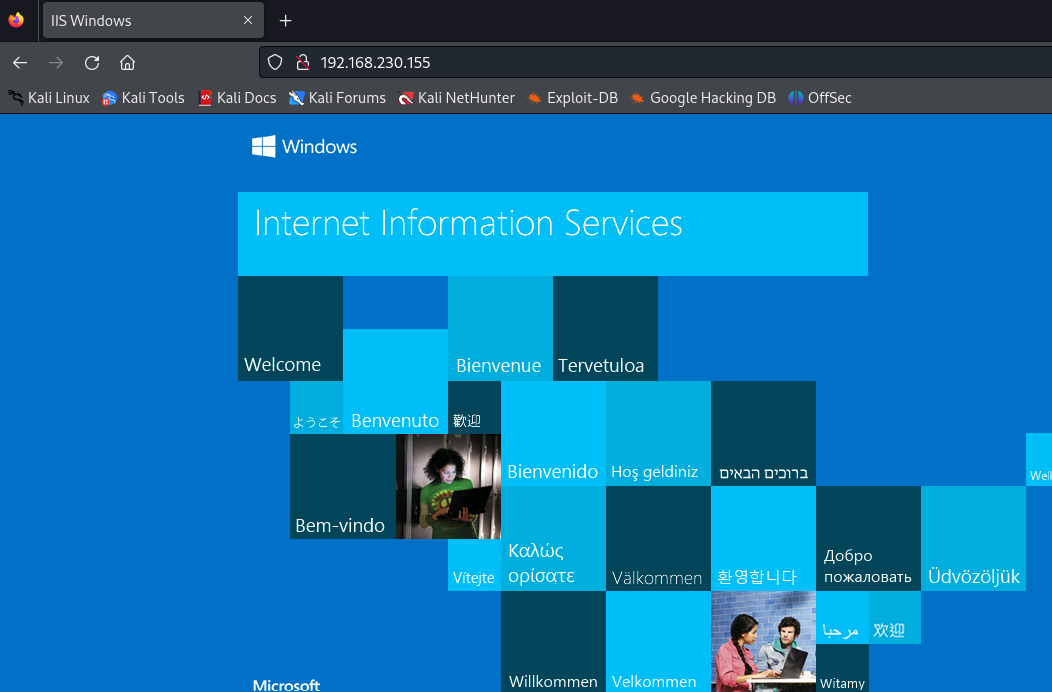Open the Exploit-DB bookmark
This screenshot has height=692, width=1052.
572,98
